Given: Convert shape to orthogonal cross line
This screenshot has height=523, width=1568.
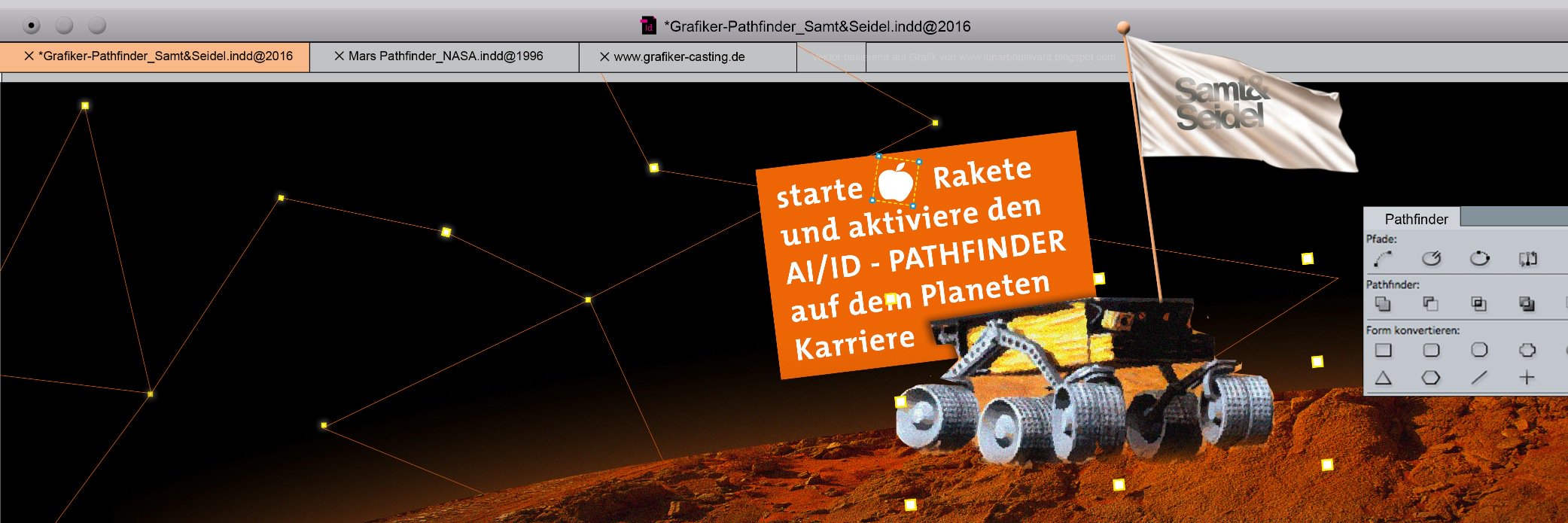Looking at the screenshot, I should click(x=1527, y=378).
